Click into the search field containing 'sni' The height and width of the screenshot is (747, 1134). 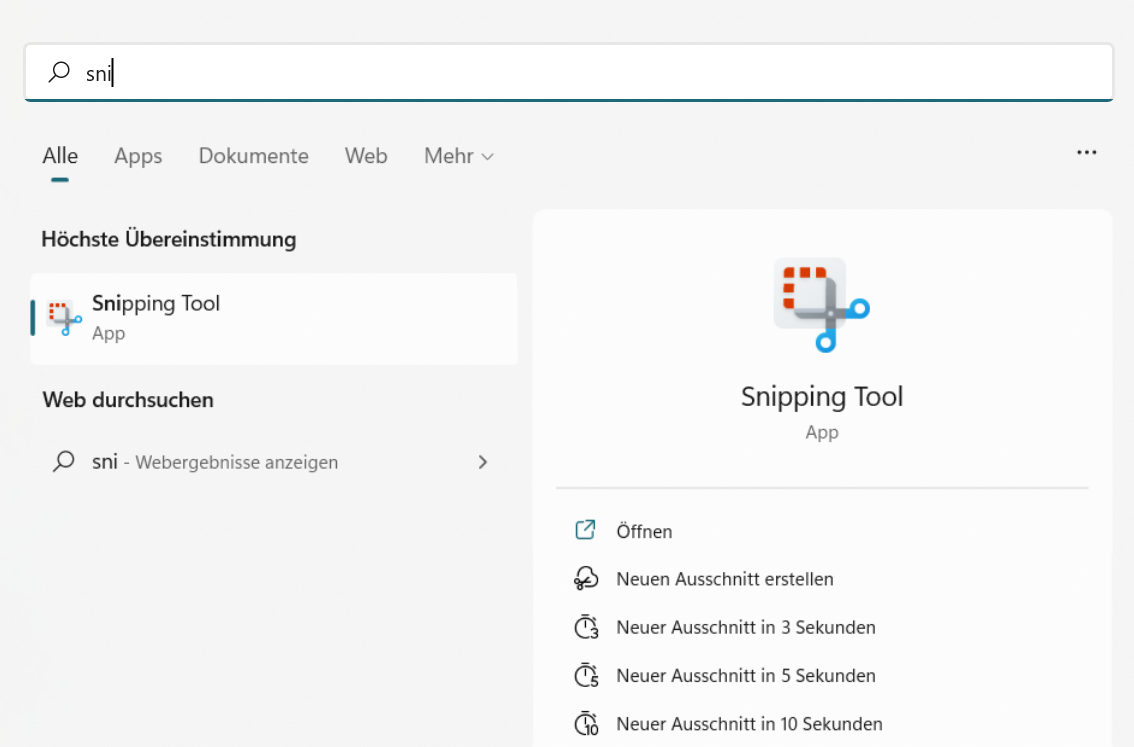(x=568, y=72)
